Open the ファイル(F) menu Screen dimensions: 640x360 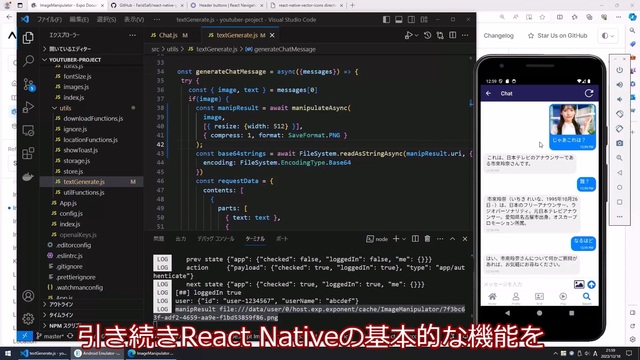point(49,20)
